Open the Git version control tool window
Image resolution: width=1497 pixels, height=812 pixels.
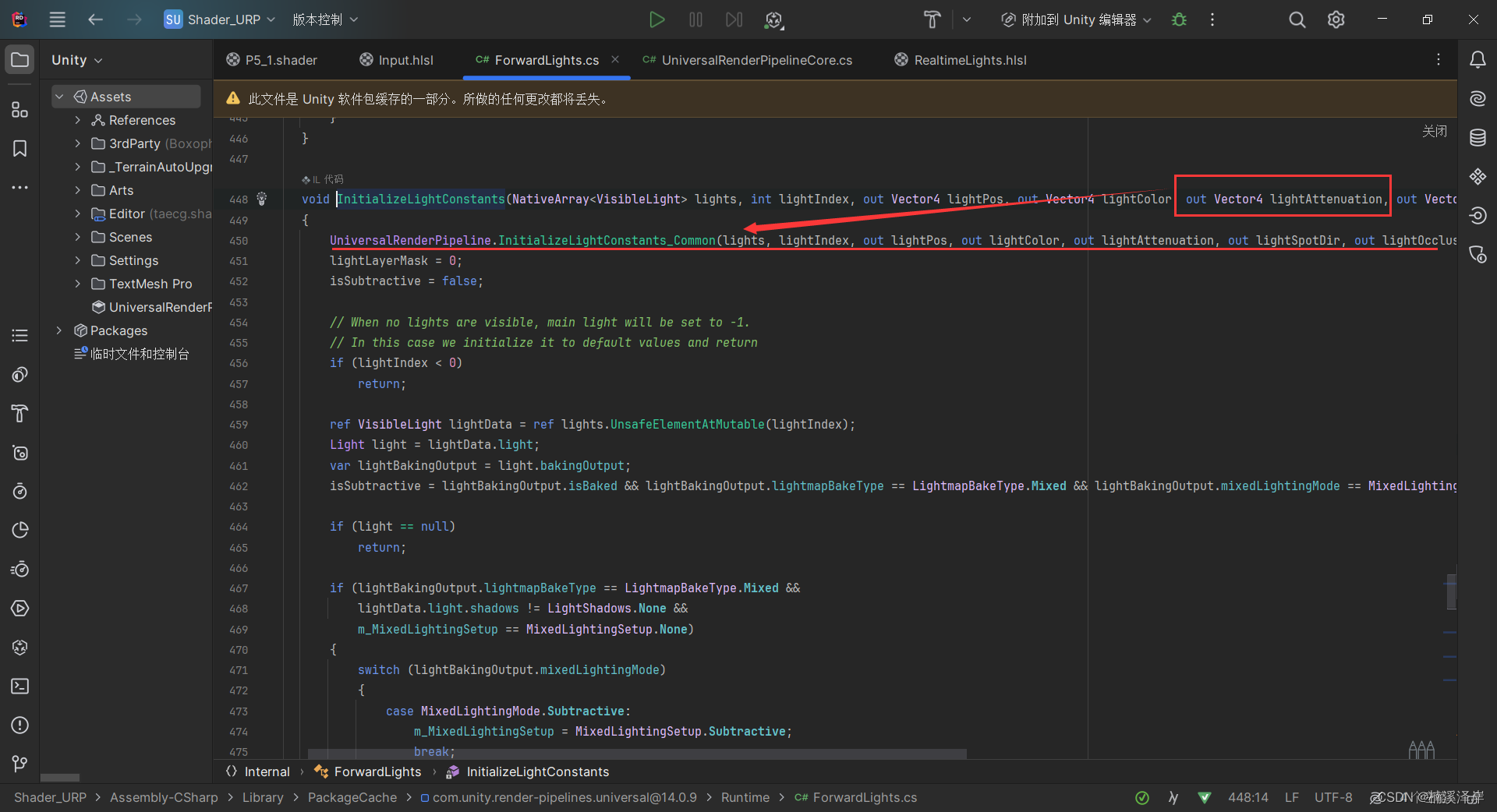[20, 764]
